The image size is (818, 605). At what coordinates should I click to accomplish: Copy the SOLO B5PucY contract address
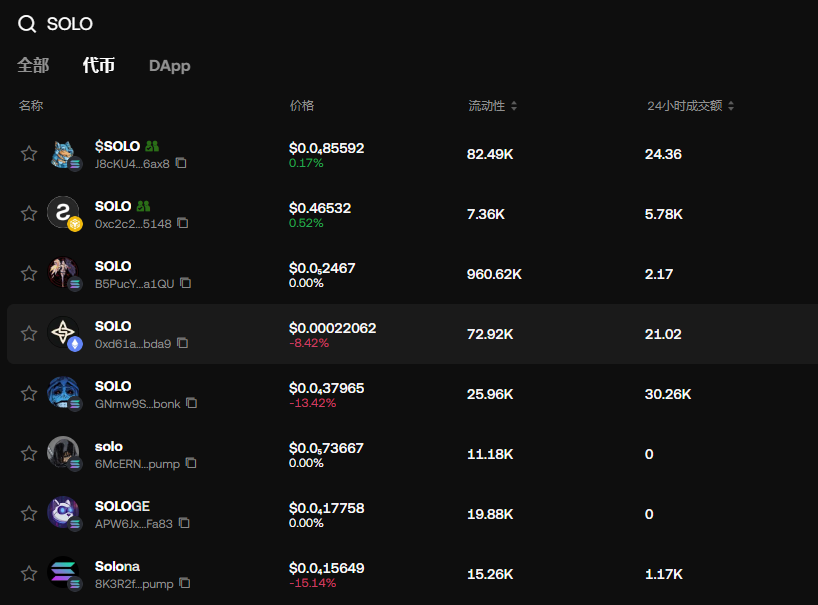185,283
